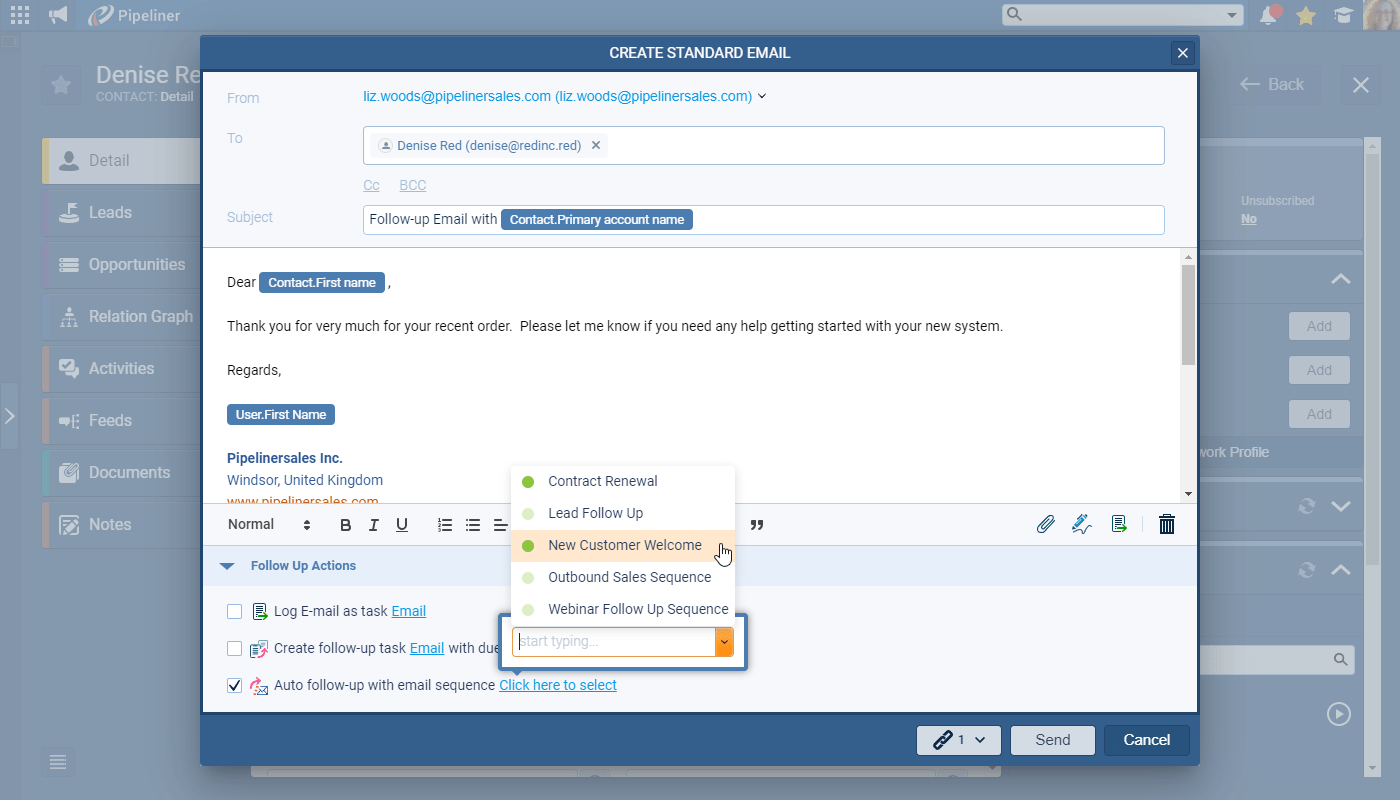This screenshot has height=800, width=1400.
Task: Open the apps grid in top-left corner
Action: 19,15
